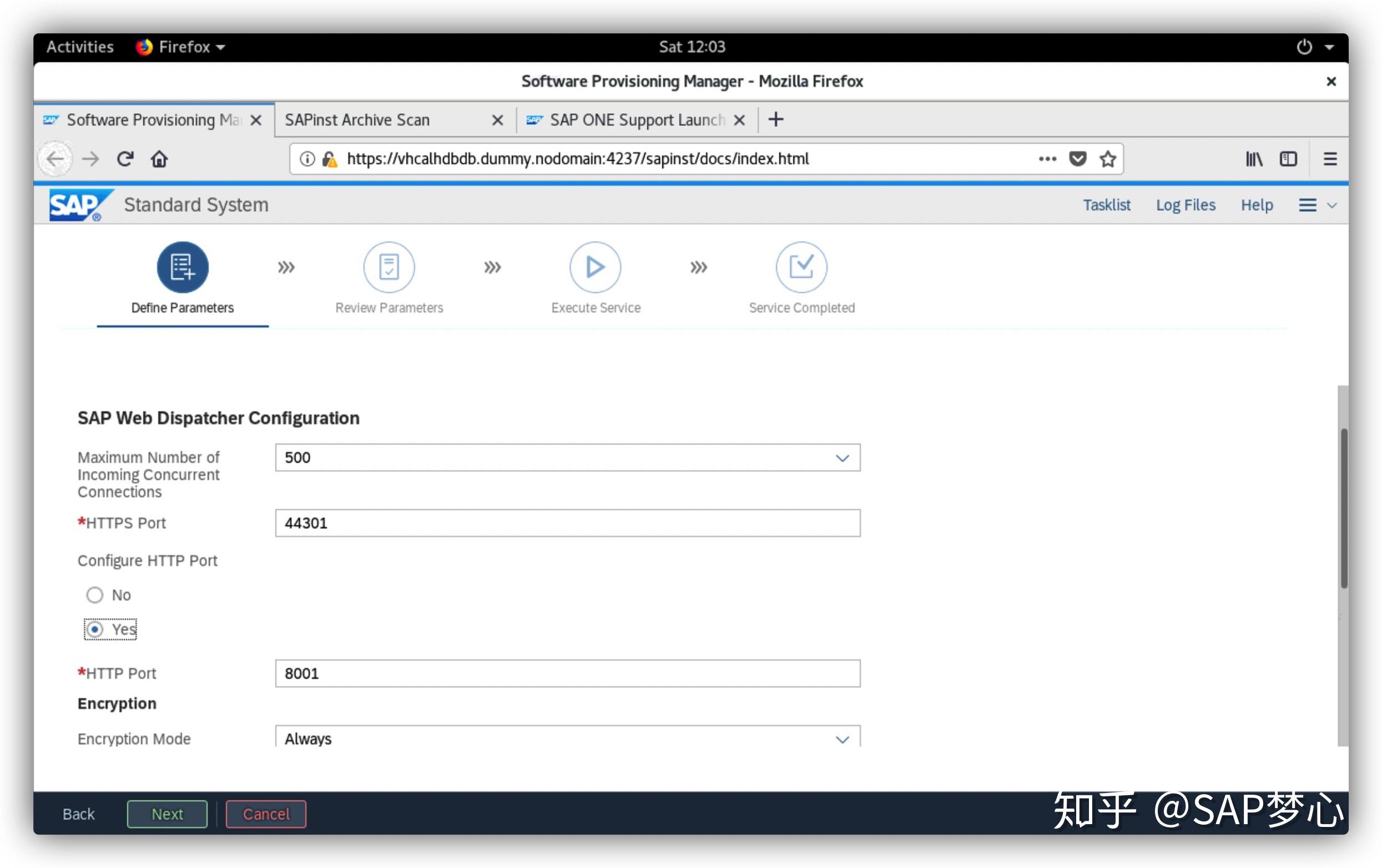Close SAPinst Archive Scan tab

[x=498, y=120]
